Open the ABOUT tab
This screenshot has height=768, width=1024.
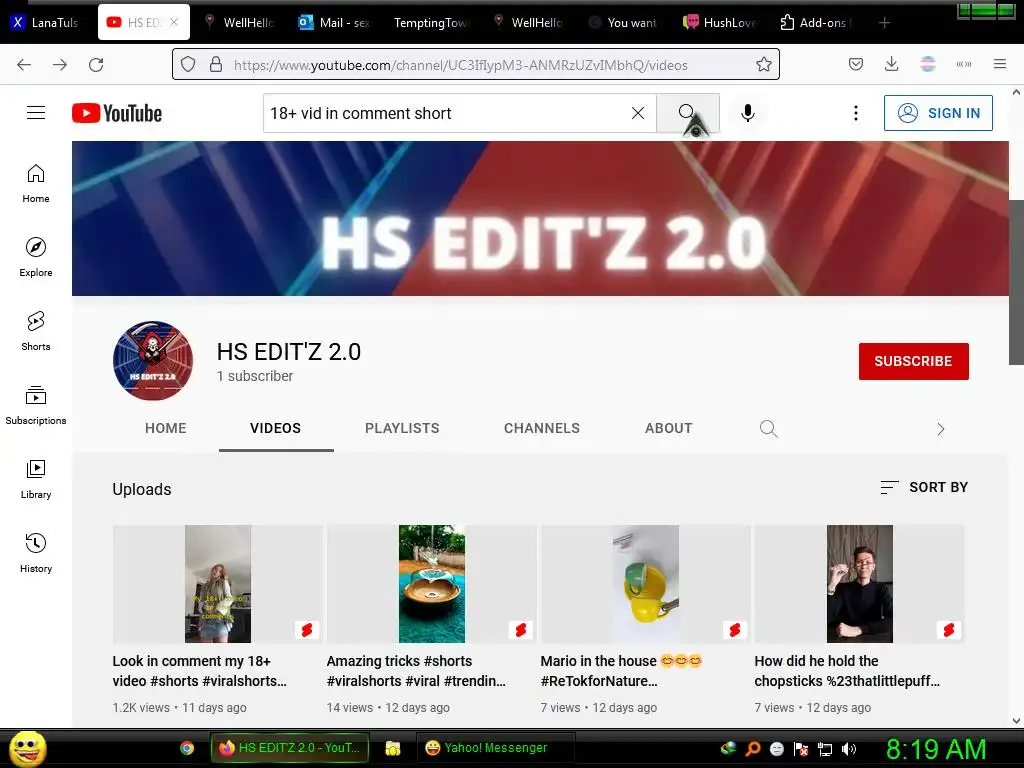[669, 428]
